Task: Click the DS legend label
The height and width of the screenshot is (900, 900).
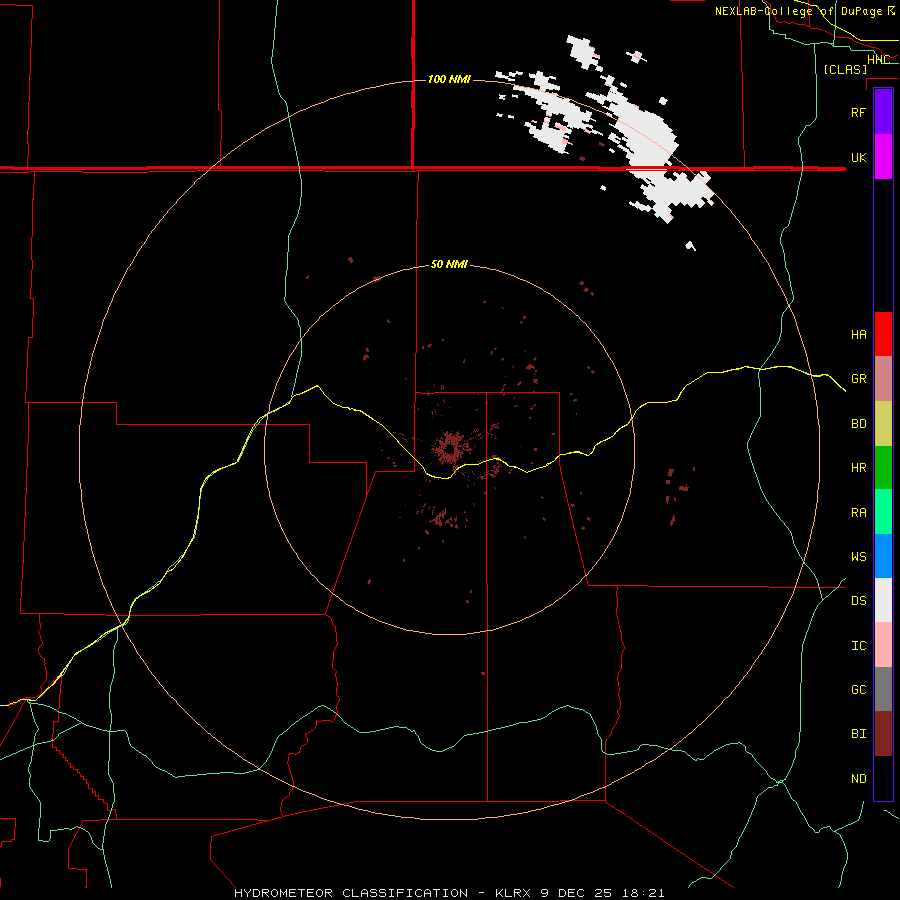Action: 858,601
